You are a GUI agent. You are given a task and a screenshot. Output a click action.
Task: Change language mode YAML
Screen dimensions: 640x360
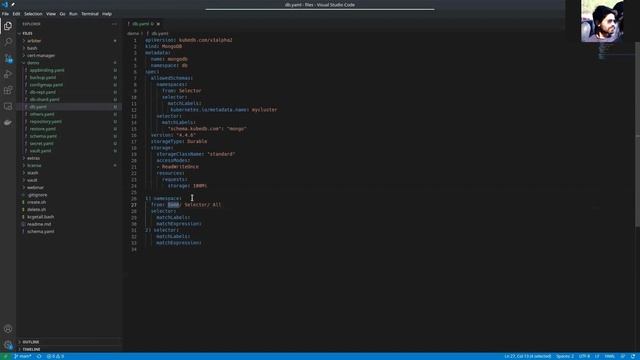pos(610,356)
